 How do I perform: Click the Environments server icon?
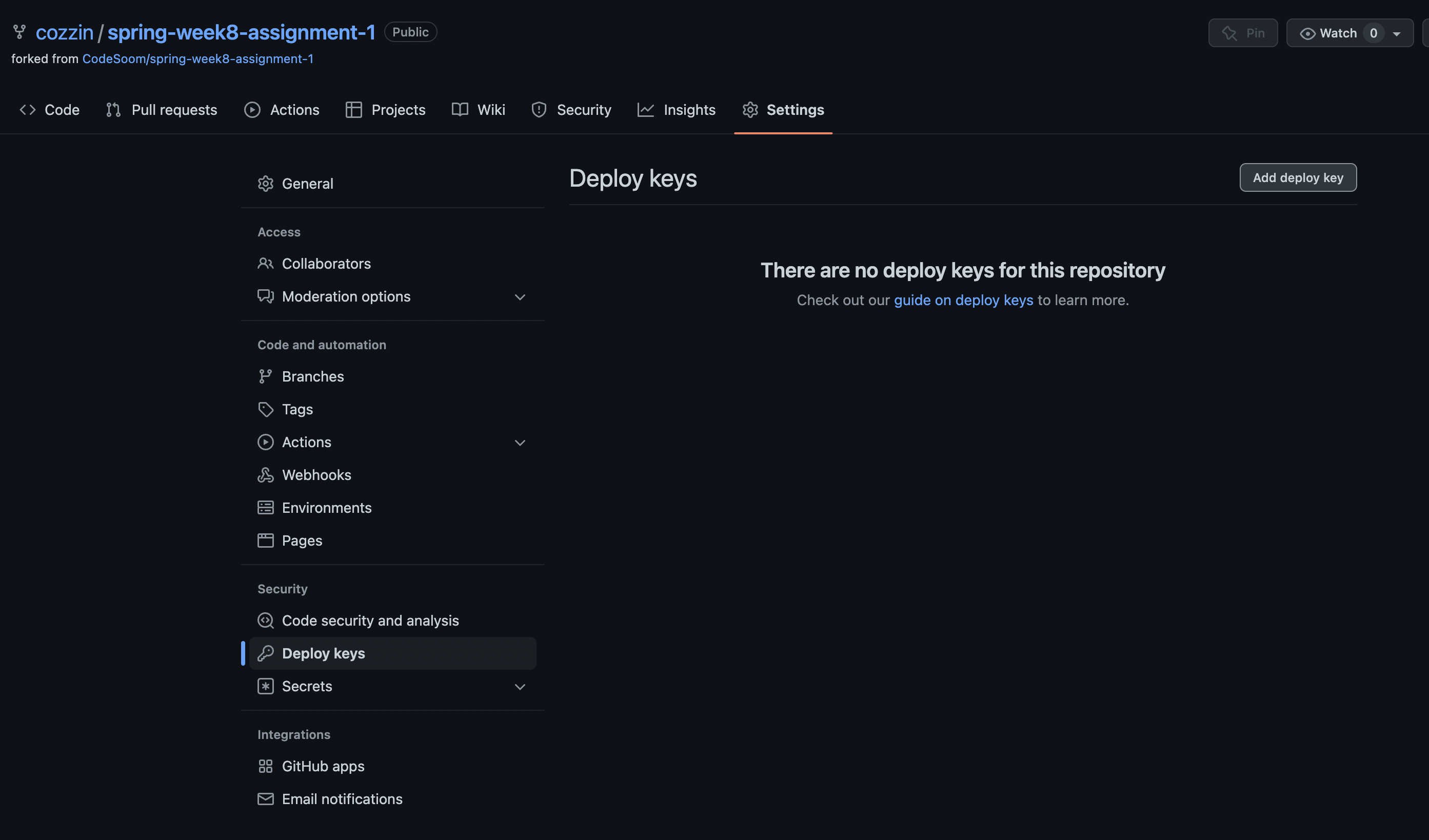coord(265,508)
